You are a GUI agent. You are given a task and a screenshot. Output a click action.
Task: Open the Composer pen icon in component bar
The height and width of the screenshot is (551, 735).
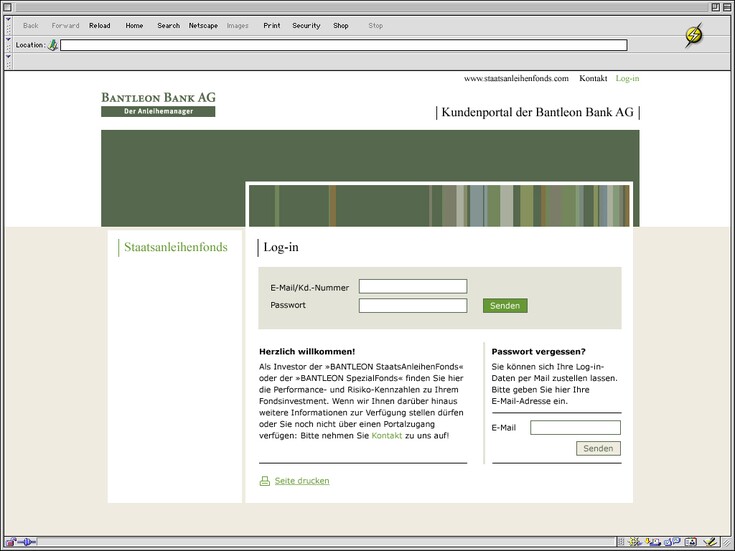(x=710, y=542)
